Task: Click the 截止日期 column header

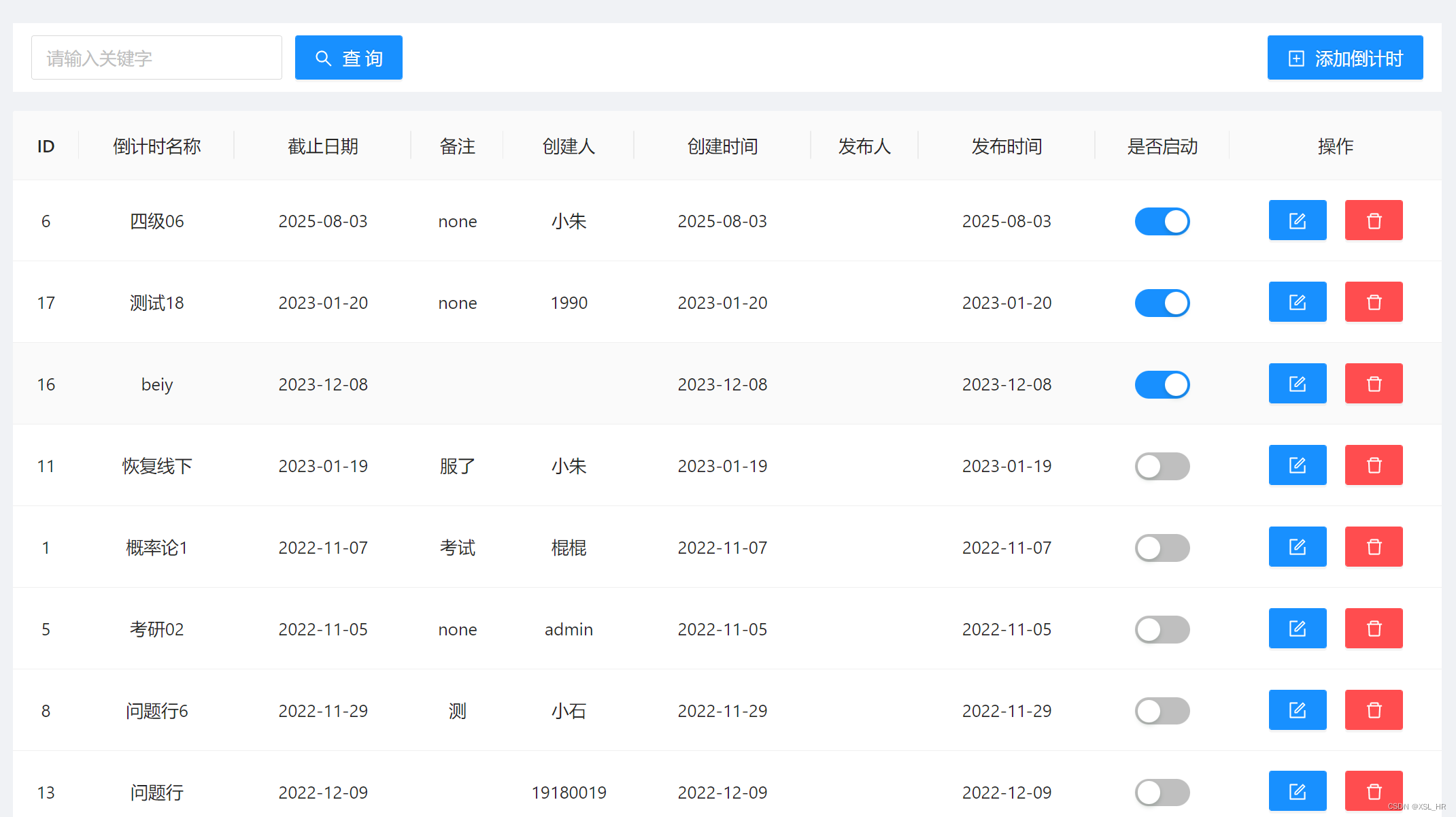Action: (x=322, y=146)
